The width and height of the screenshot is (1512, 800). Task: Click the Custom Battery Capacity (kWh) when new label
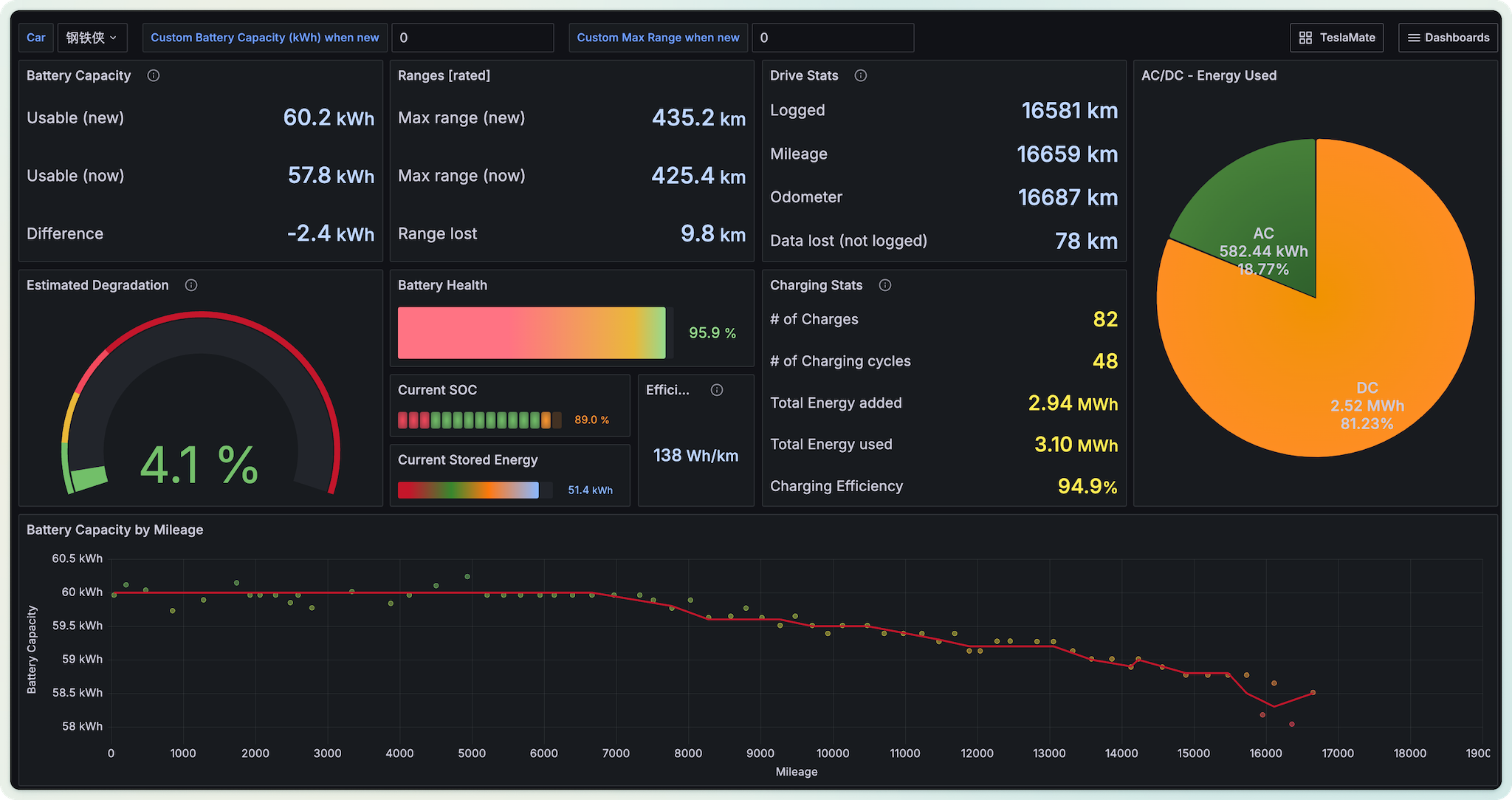(x=265, y=38)
